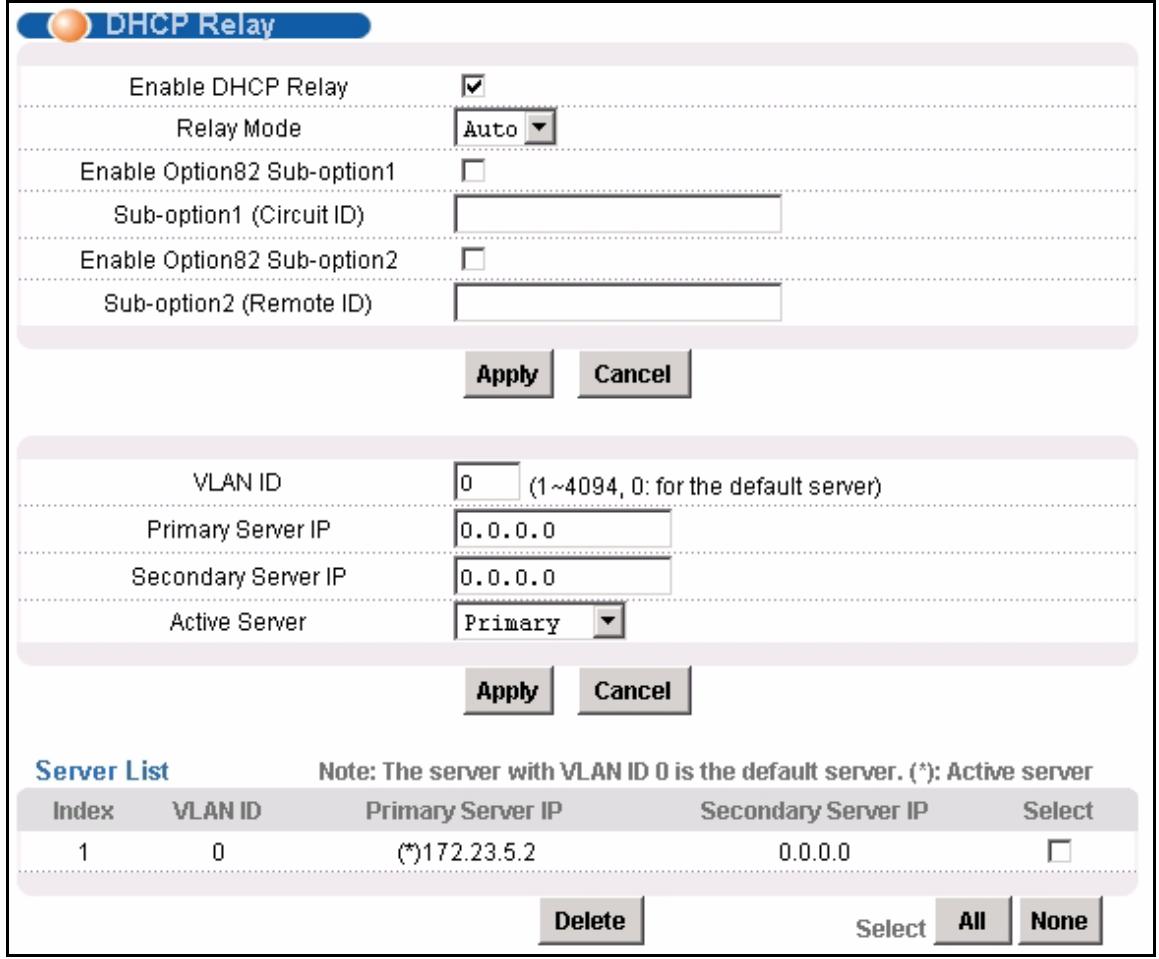Click the Sub-option1 (Circuit ID) field
This screenshot has height=959, width=1159.
pyautogui.click(x=617, y=214)
